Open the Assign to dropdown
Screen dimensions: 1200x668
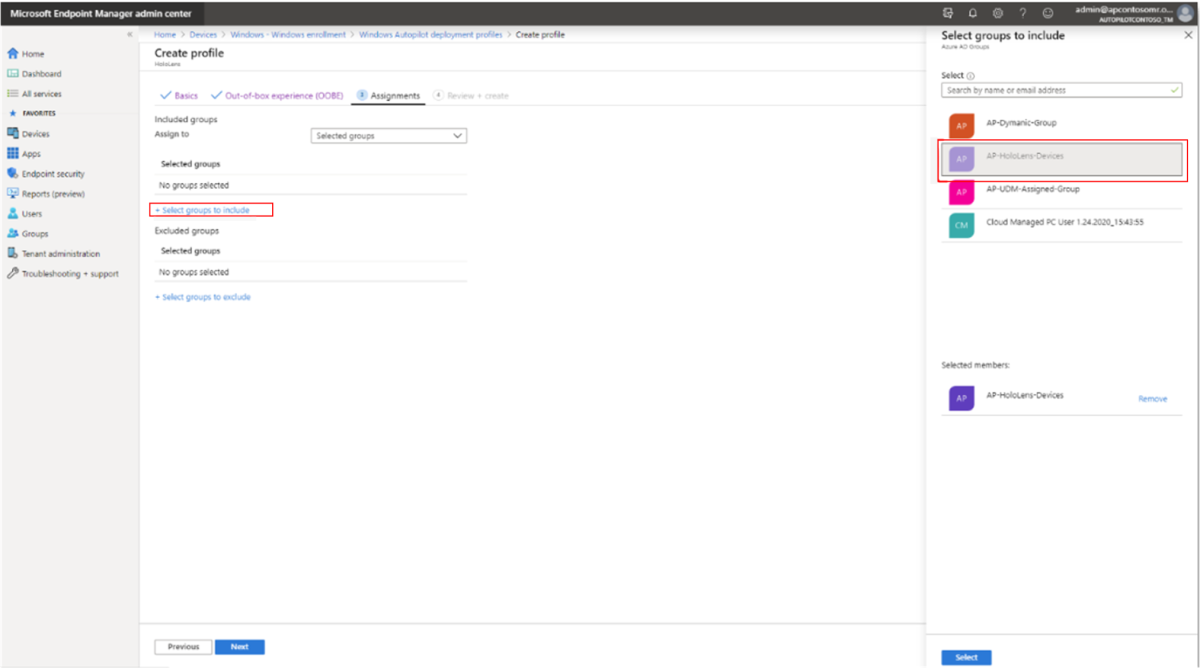pyautogui.click(x=388, y=135)
